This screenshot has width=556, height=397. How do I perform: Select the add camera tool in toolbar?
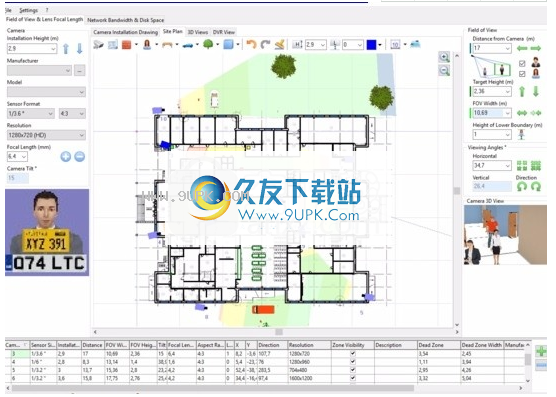pos(98,45)
